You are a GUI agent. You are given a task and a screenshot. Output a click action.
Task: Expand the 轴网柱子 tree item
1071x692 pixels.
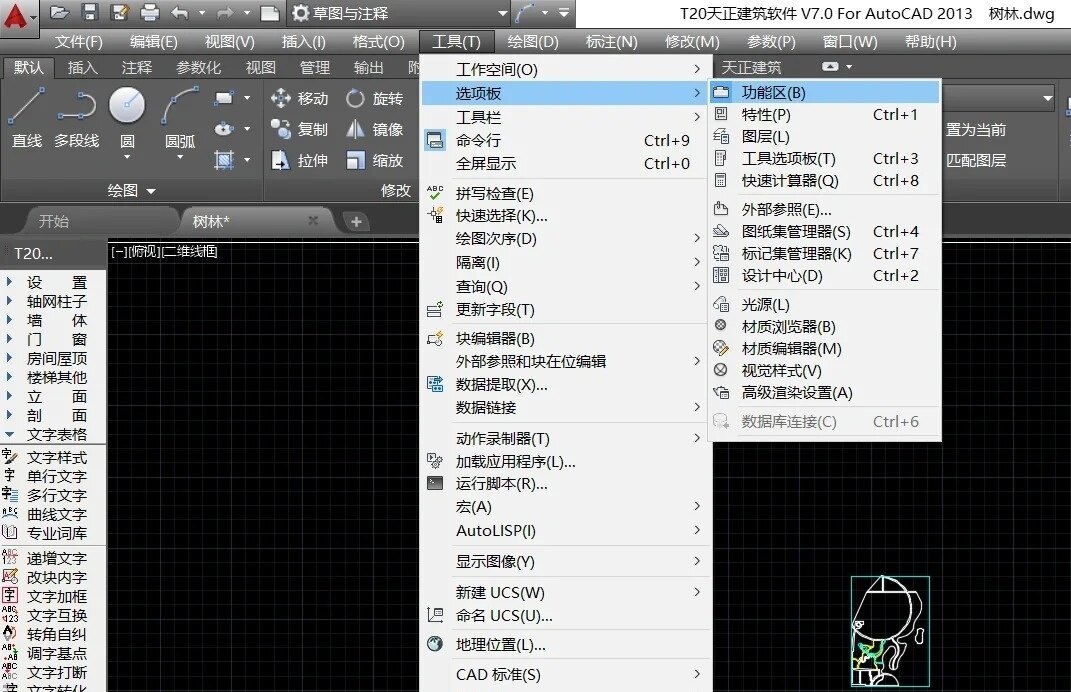tap(10, 300)
